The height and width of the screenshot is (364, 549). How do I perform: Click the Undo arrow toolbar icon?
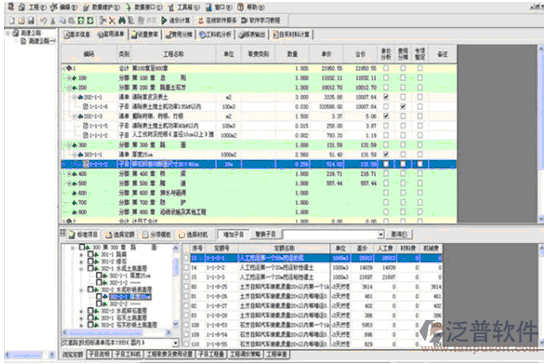point(43,21)
